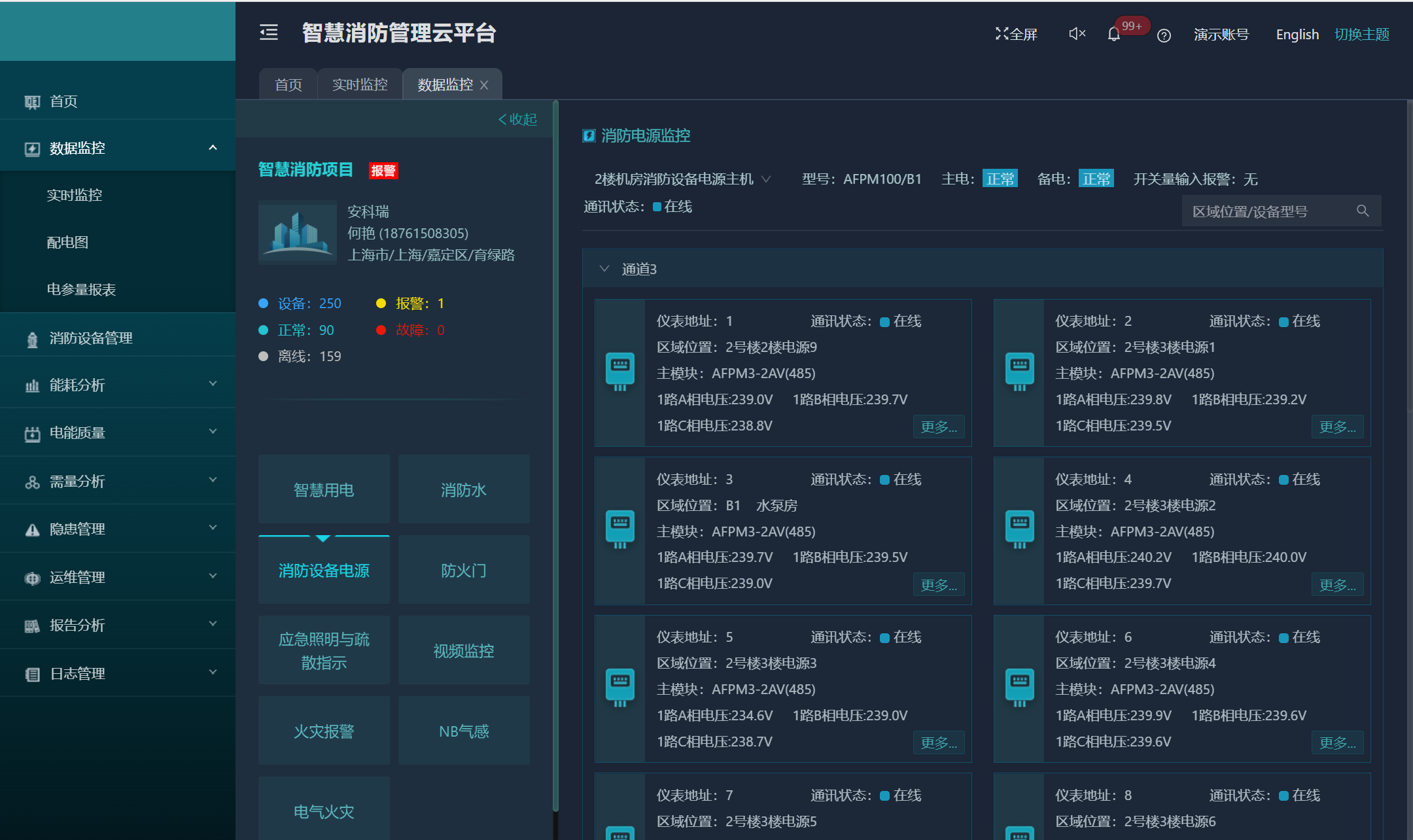Image resolution: width=1413 pixels, height=840 pixels.
Task: Click the magnifier icon in device search box
Action: click(x=1363, y=211)
